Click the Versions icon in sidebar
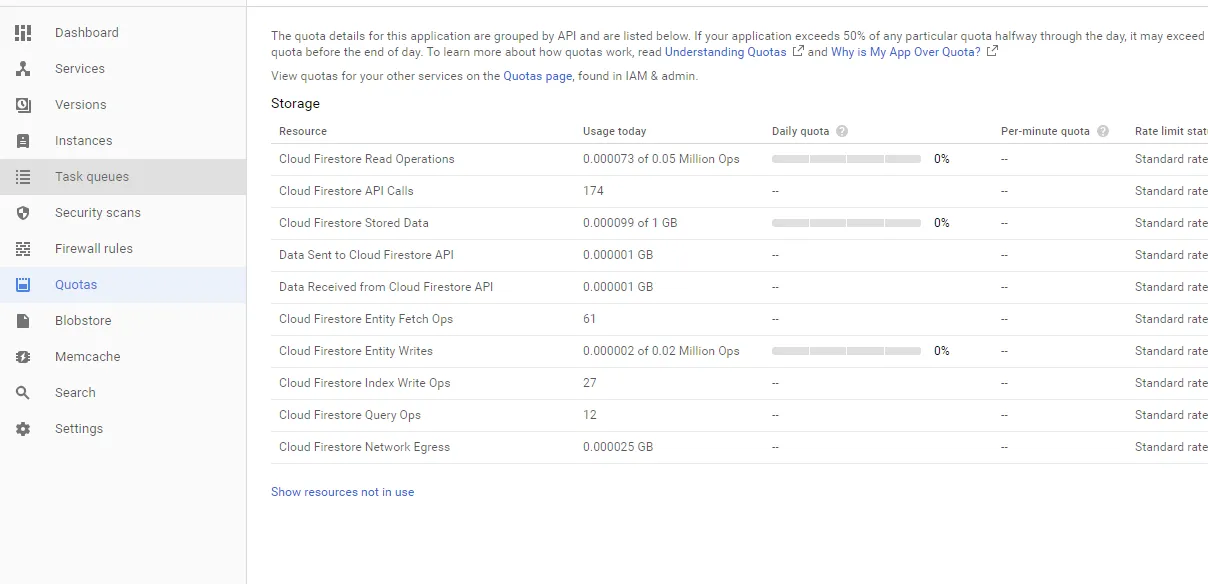 [x=23, y=105]
